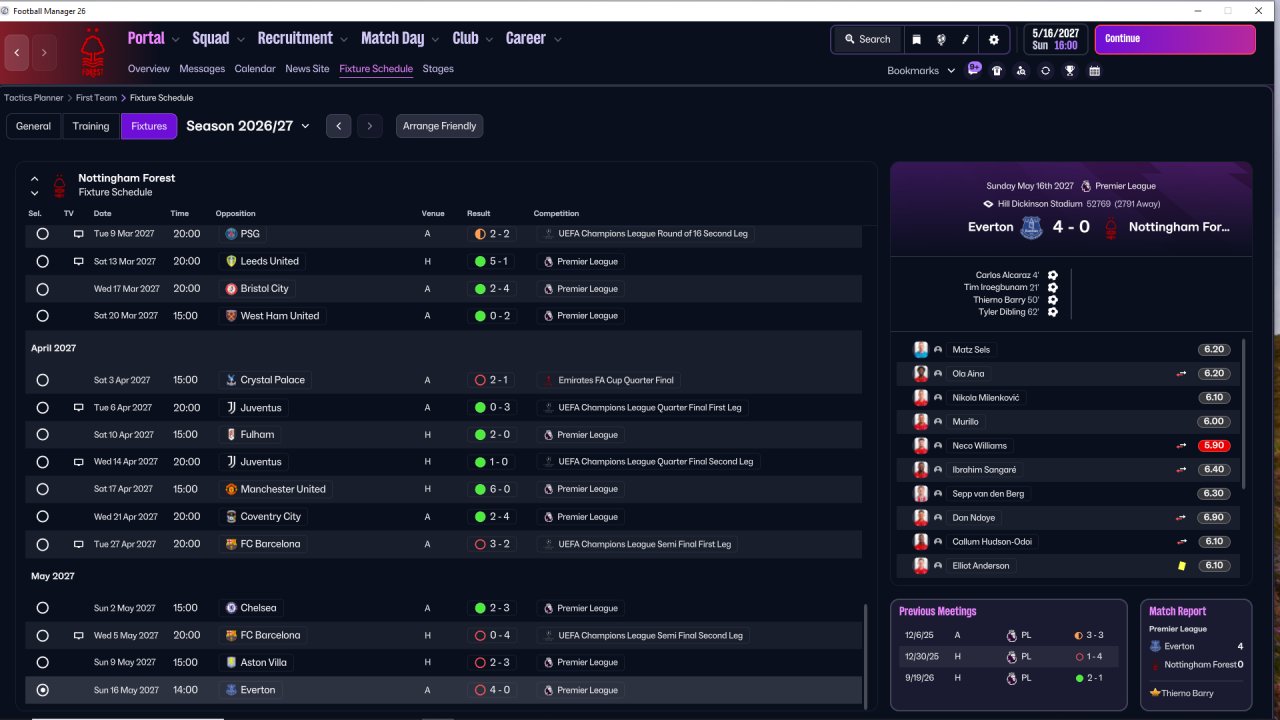Image resolution: width=1280 pixels, height=720 pixels.
Task: Click the stadium icon beside Hill Dickinson Stadium
Action: point(988,204)
